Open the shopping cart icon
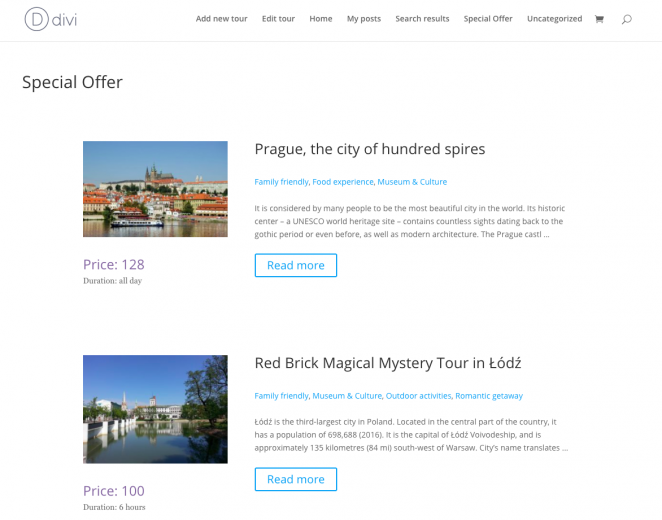Viewport: 662px width, 520px height. pyautogui.click(x=599, y=19)
